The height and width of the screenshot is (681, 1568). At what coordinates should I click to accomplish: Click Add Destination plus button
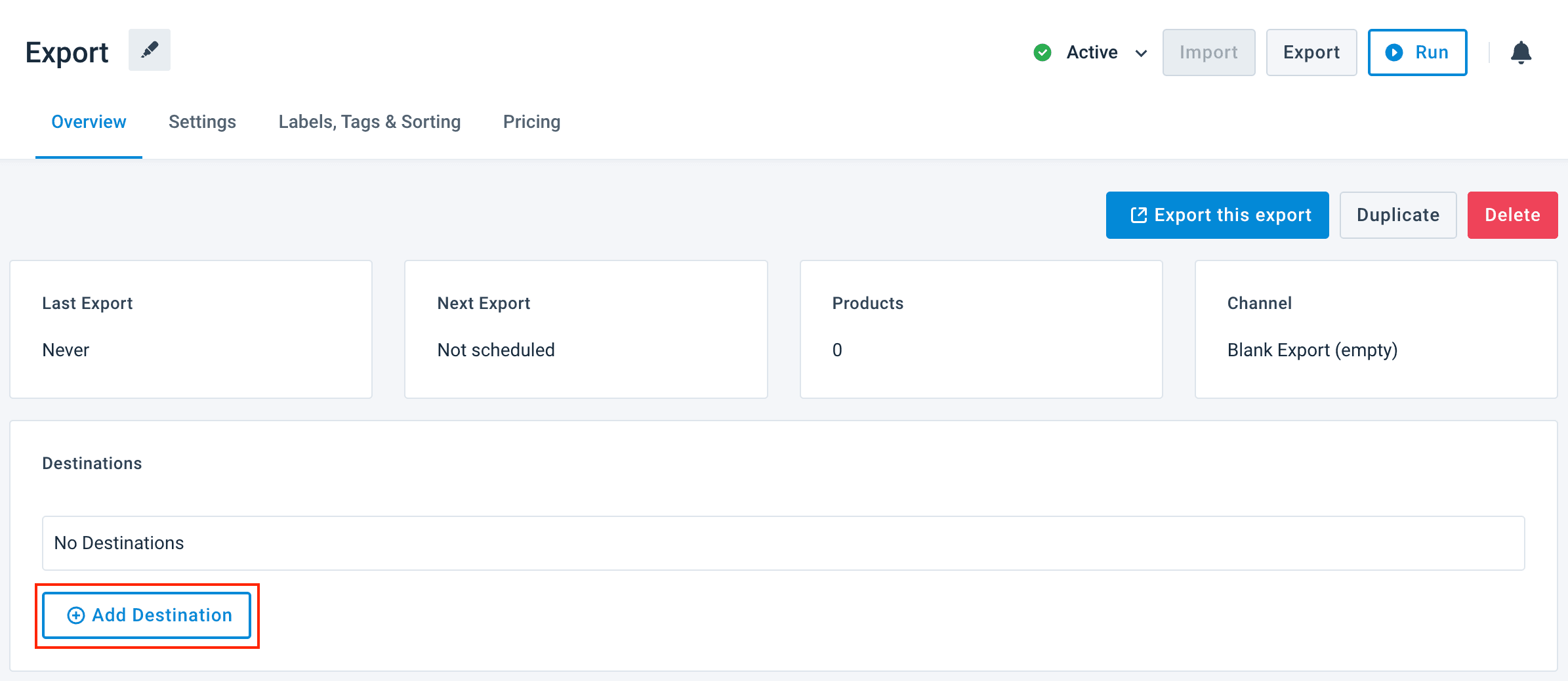(x=147, y=615)
